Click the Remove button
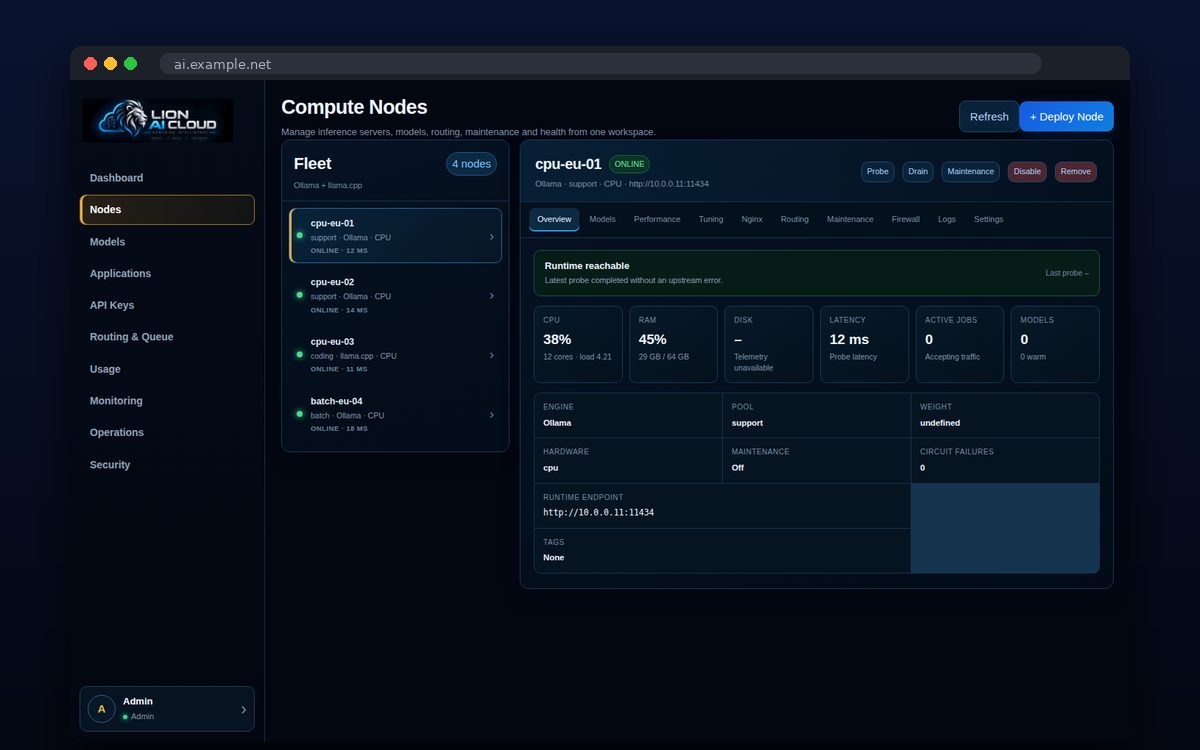 [1076, 172]
